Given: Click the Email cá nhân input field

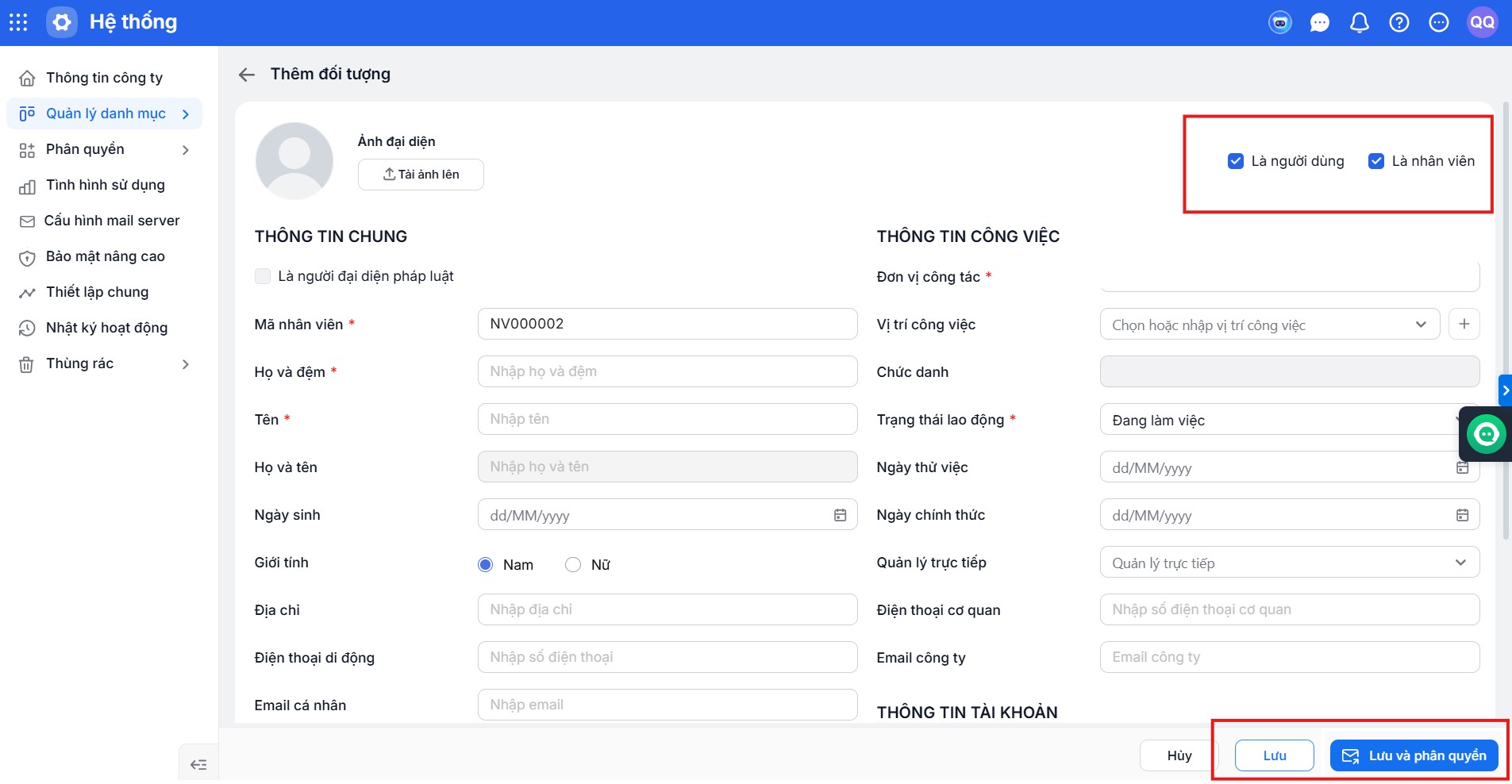Looking at the screenshot, I should (668, 705).
